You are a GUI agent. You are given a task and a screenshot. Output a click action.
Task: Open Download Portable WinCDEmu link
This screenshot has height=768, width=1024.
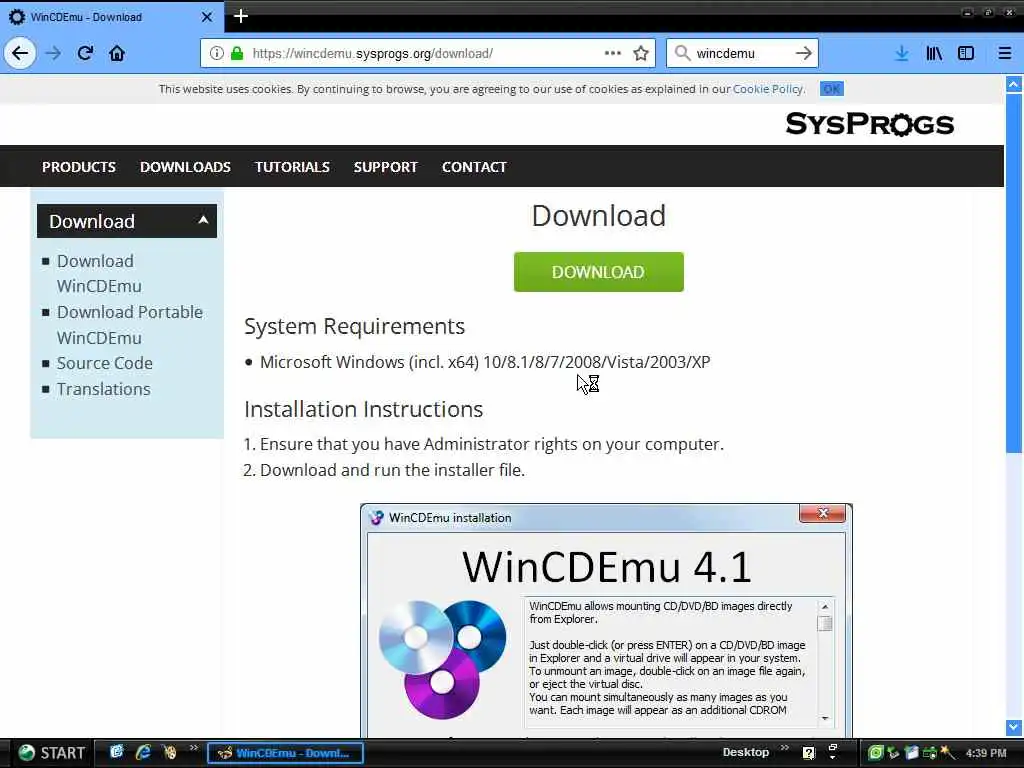tap(129, 325)
